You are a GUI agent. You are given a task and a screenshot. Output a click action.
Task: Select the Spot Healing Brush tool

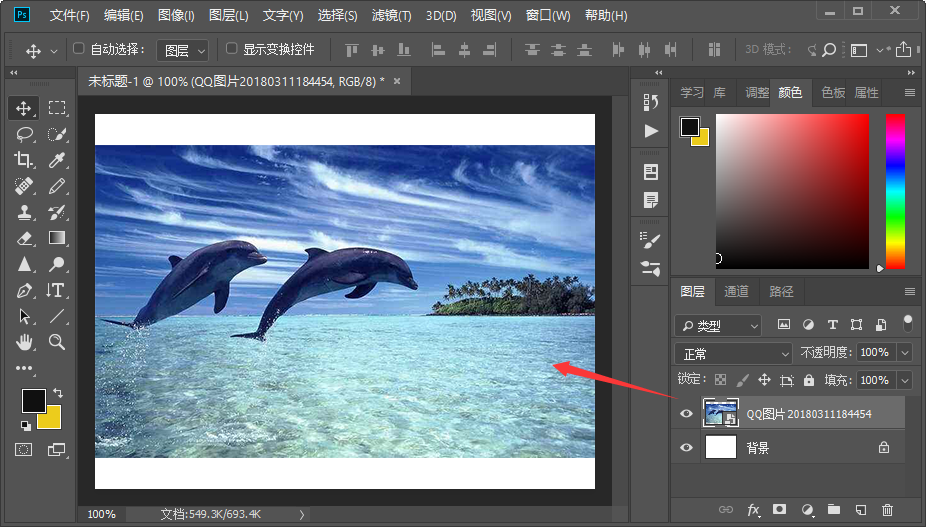(x=24, y=186)
